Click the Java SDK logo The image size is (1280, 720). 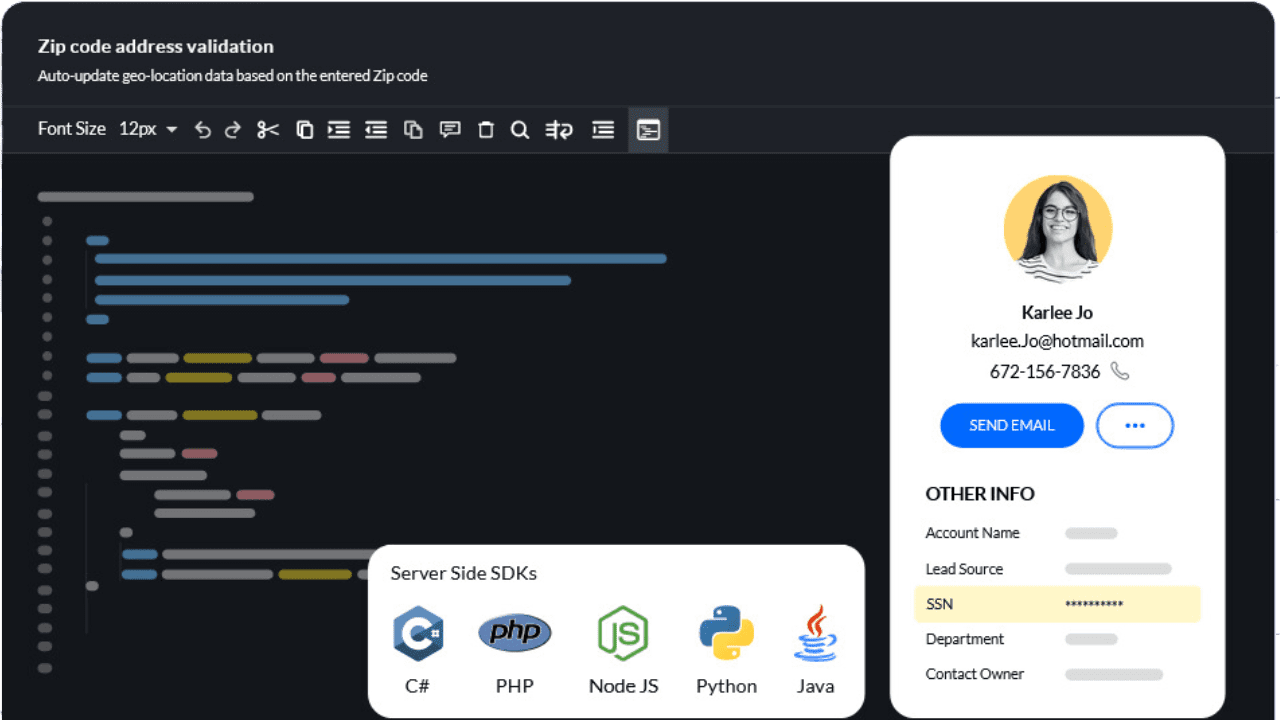coord(816,633)
